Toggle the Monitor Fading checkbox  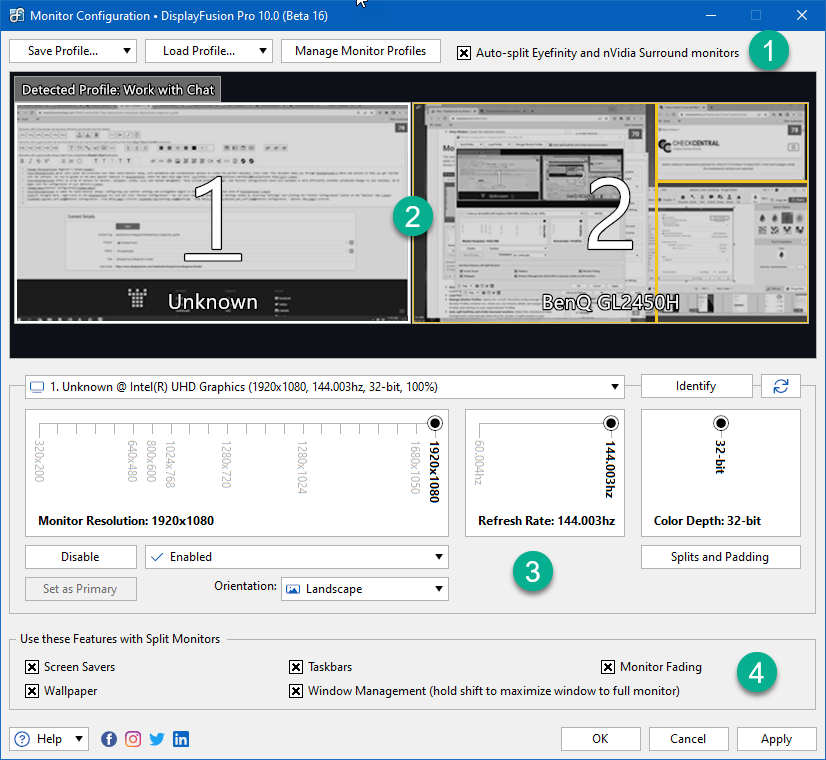[608, 667]
